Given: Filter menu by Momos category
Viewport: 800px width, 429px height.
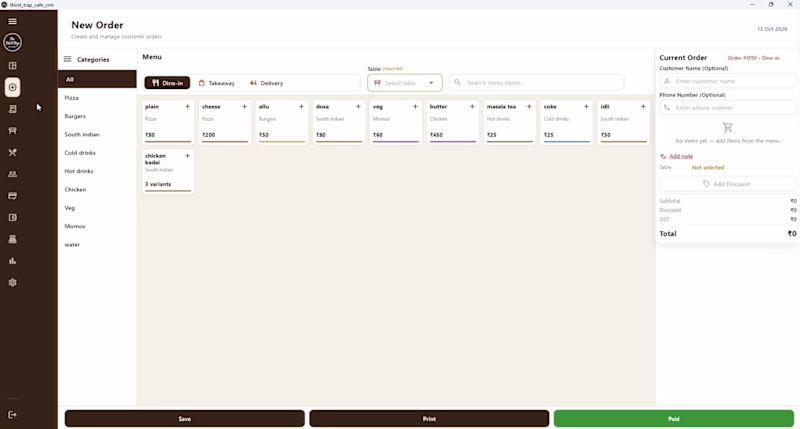Looking at the screenshot, I should (97, 226).
